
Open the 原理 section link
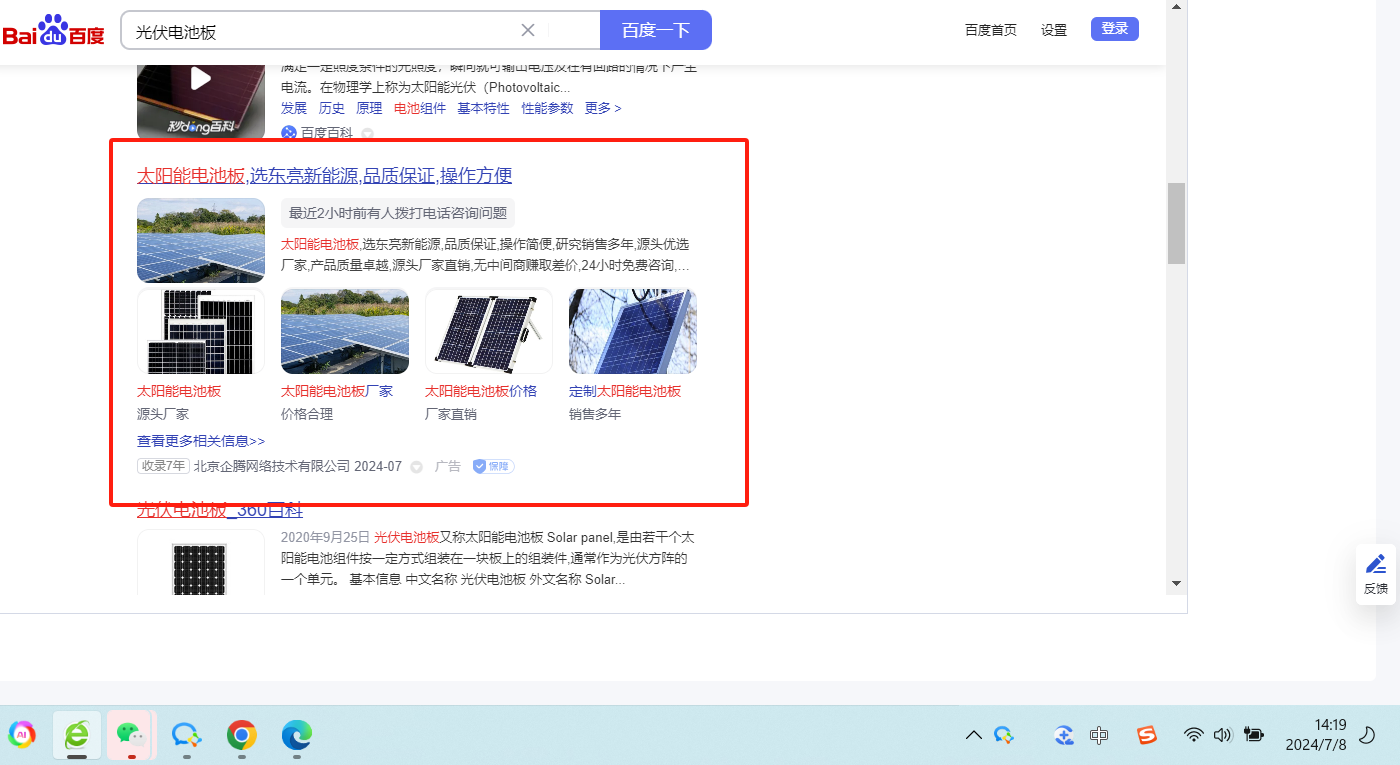pos(369,108)
